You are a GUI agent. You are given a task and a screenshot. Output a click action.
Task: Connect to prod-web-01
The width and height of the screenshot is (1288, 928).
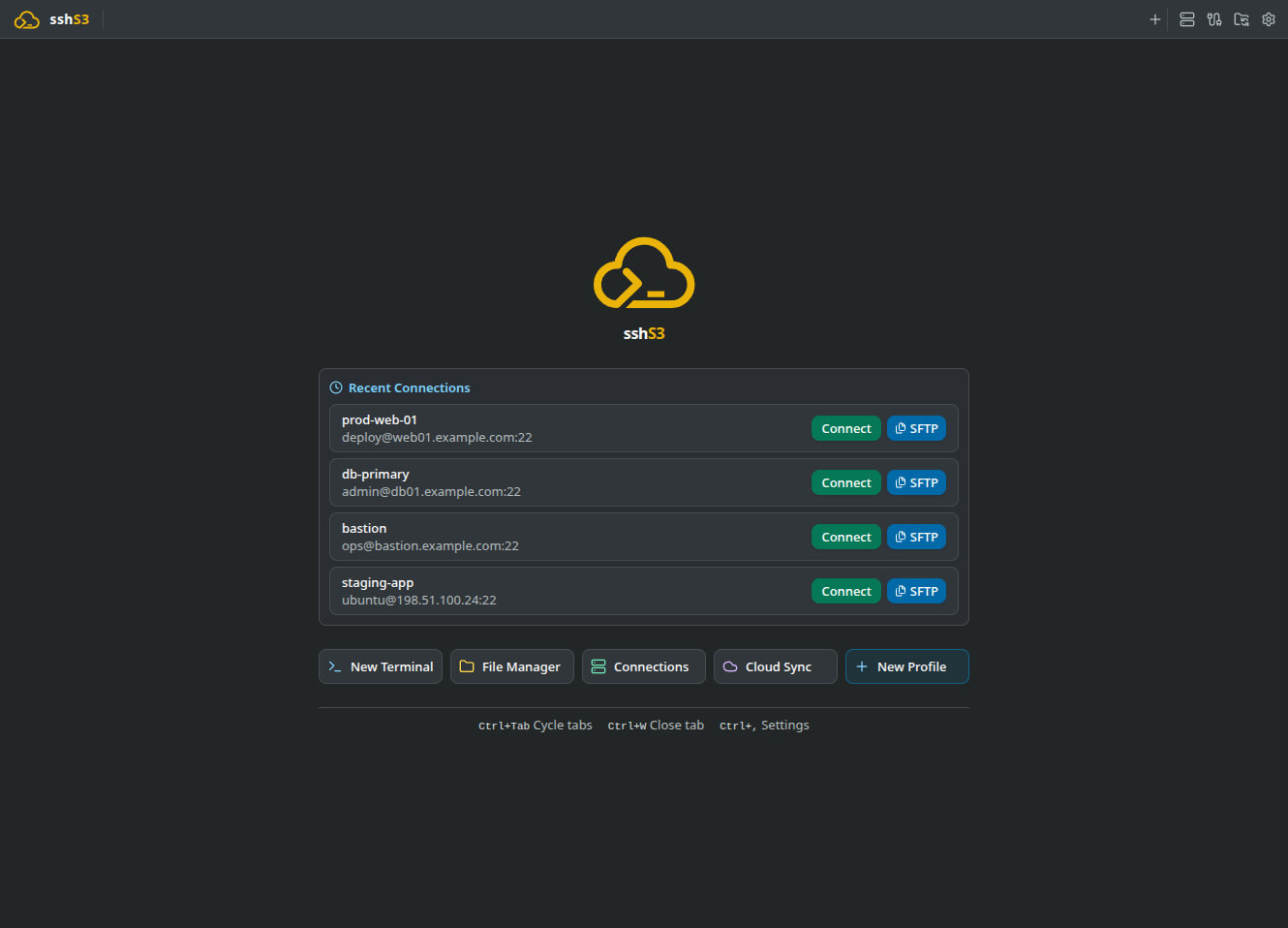point(846,428)
